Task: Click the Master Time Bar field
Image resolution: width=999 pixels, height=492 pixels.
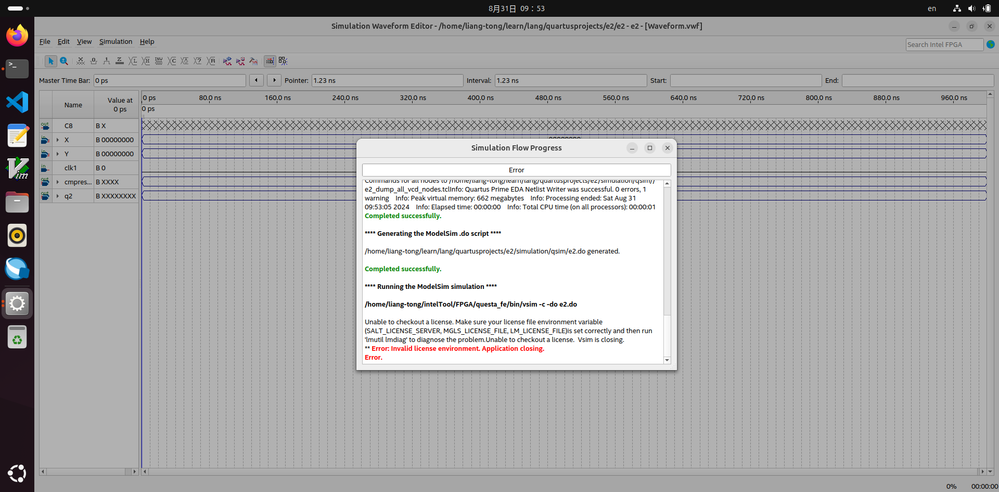Action: [169, 81]
